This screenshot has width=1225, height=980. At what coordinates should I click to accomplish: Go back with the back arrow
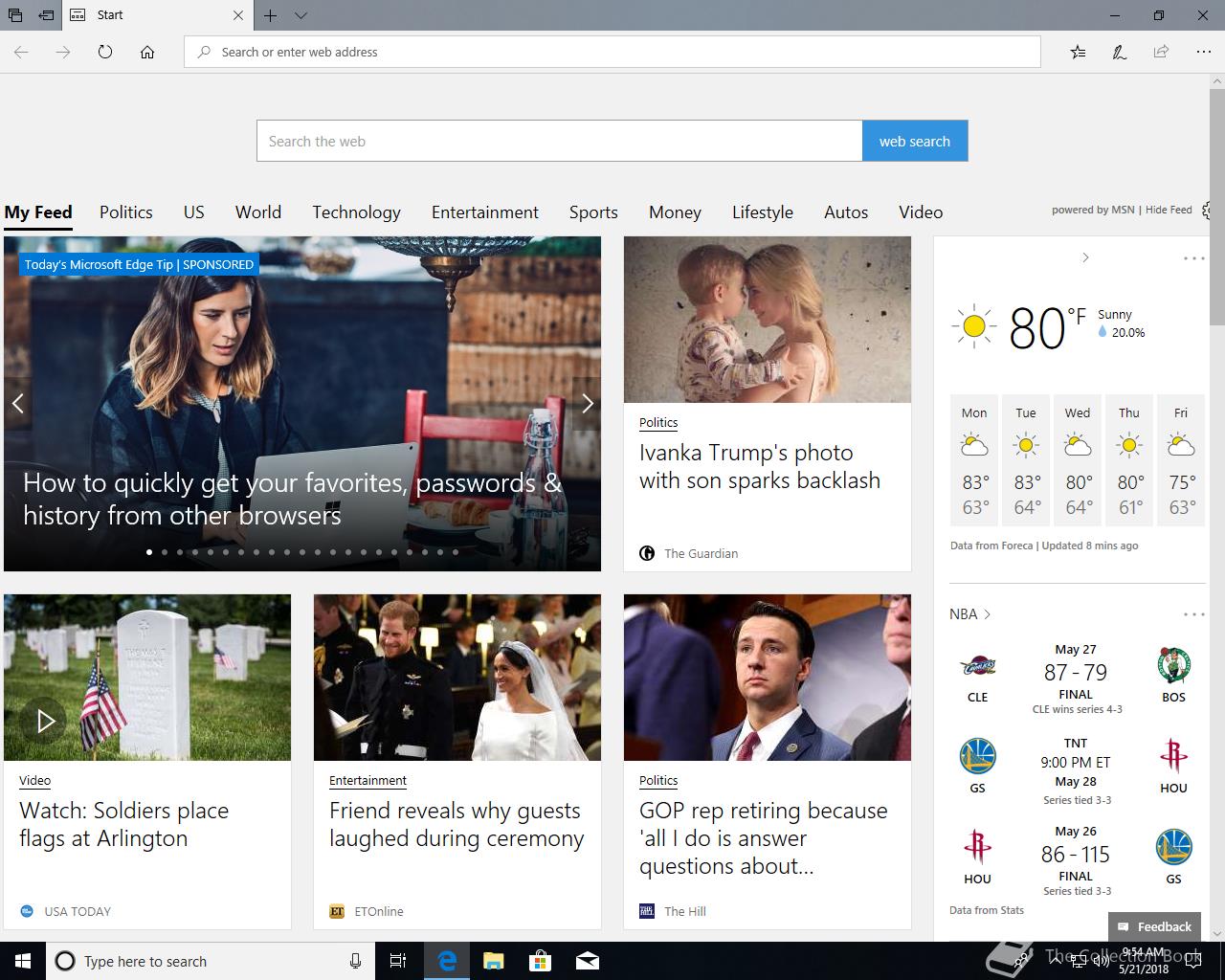coord(21,52)
